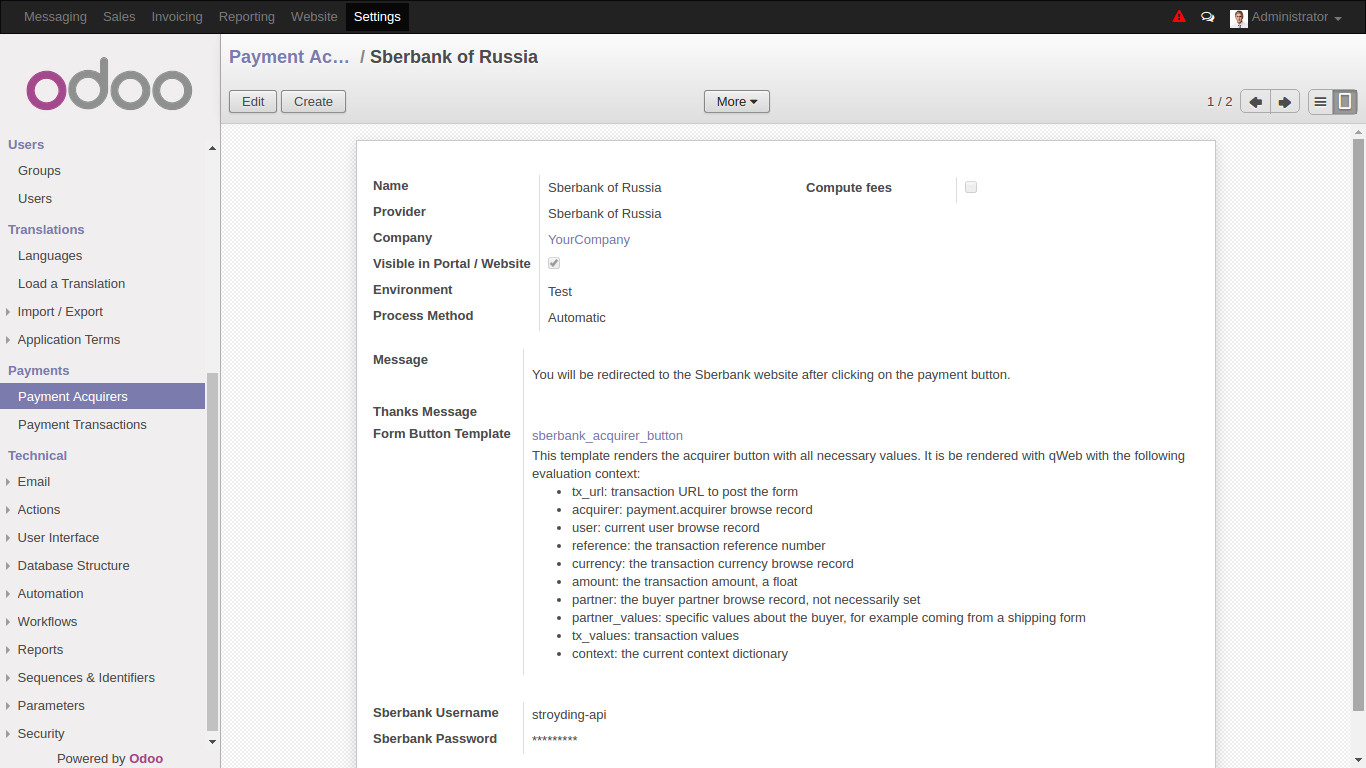Open the Invoicing menu
Image resolution: width=1366 pixels, height=768 pixels.
tap(177, 17)
